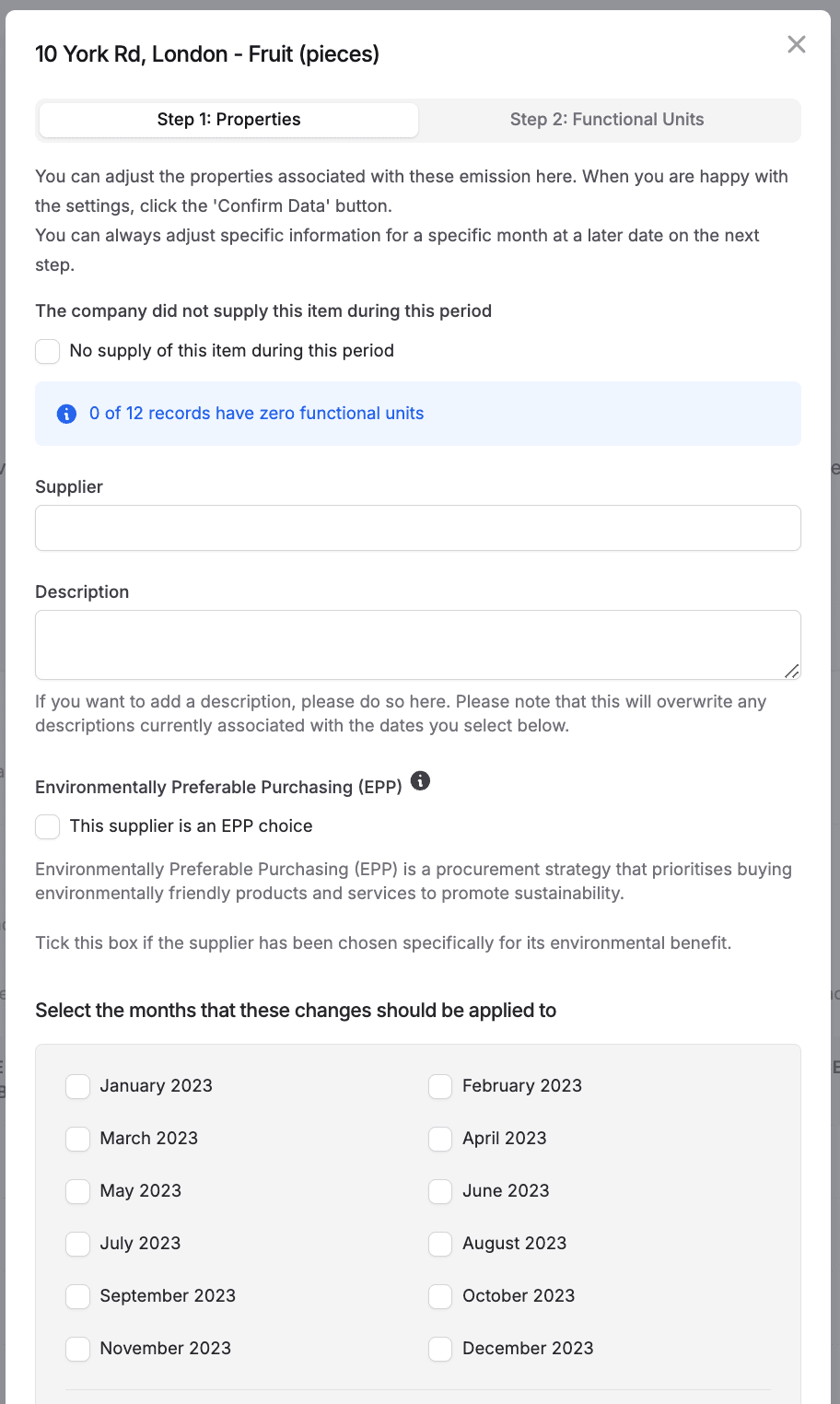
Task: Check the September 2023 checkbox
Action: pos(78,1296)
